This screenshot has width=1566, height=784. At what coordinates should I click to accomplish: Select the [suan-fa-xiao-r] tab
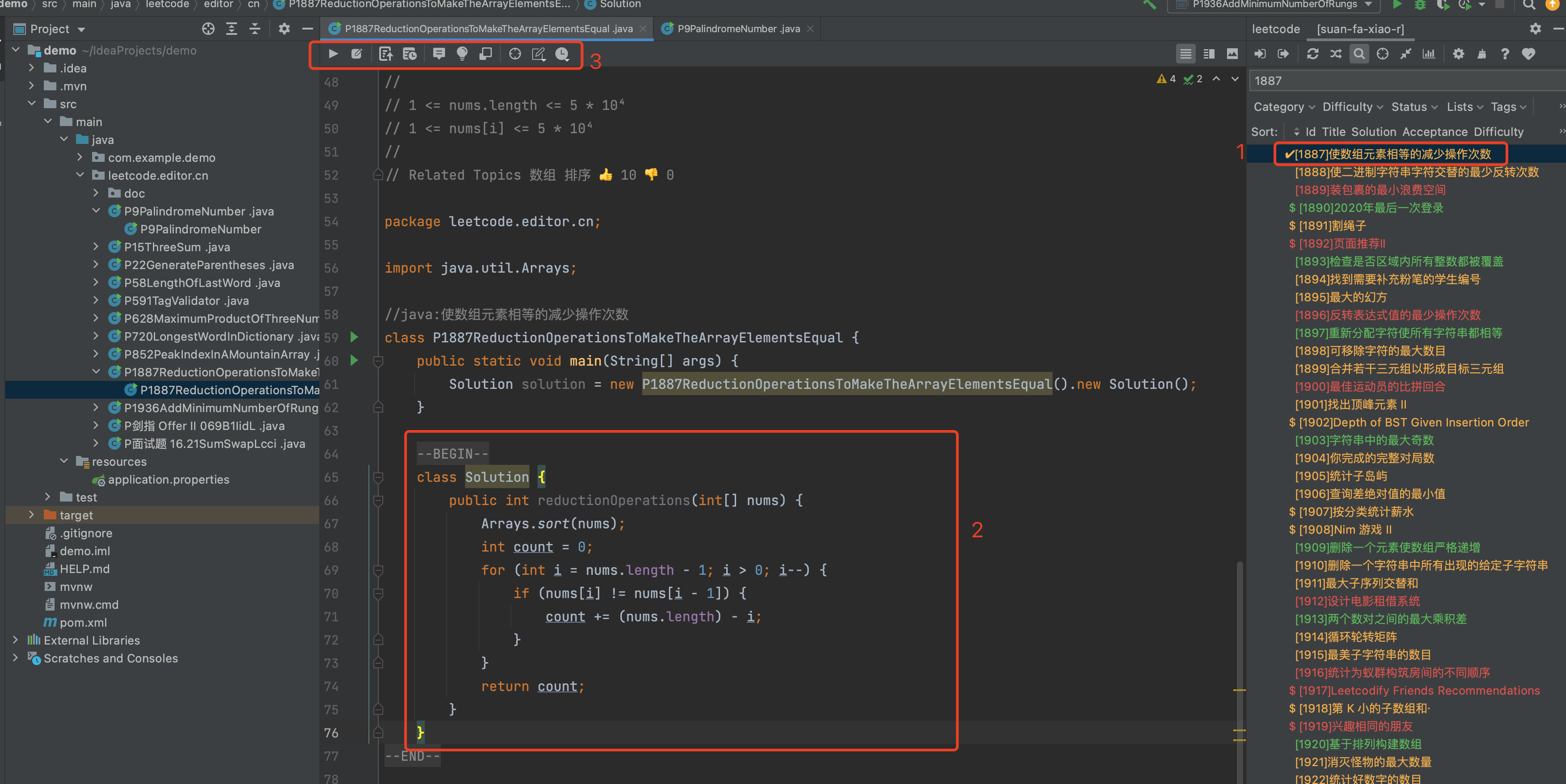(1360, 29)
